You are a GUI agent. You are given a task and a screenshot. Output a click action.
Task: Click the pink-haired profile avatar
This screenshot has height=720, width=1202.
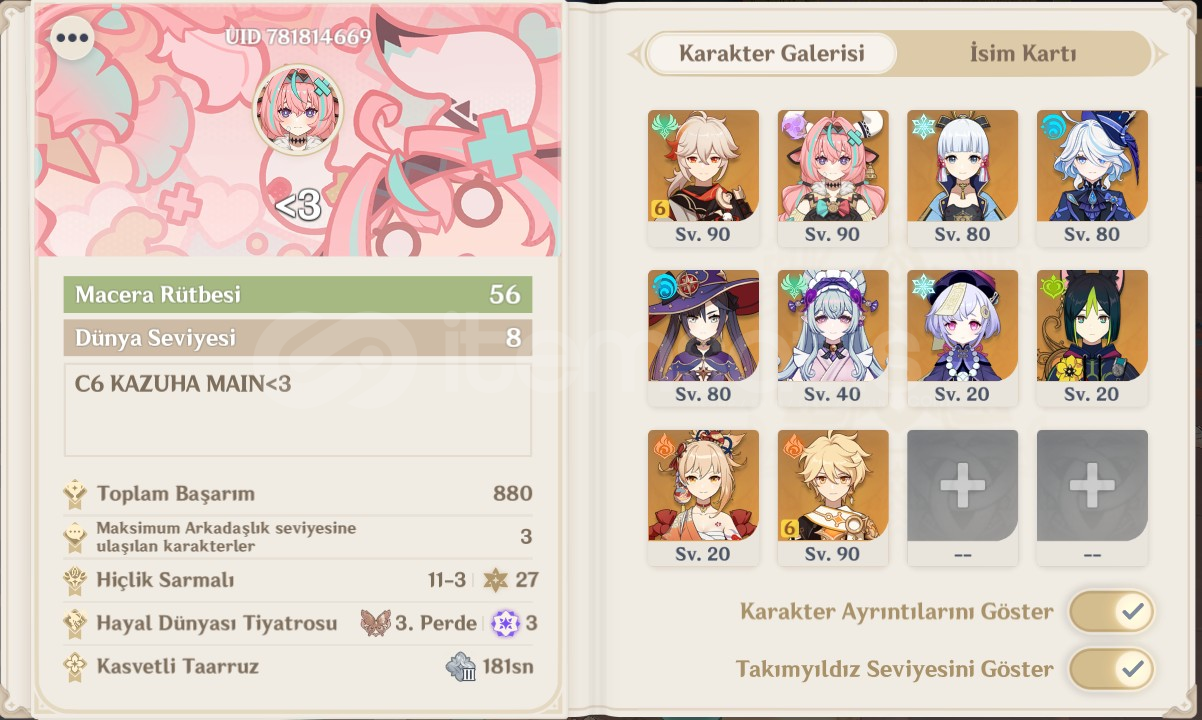298,109
